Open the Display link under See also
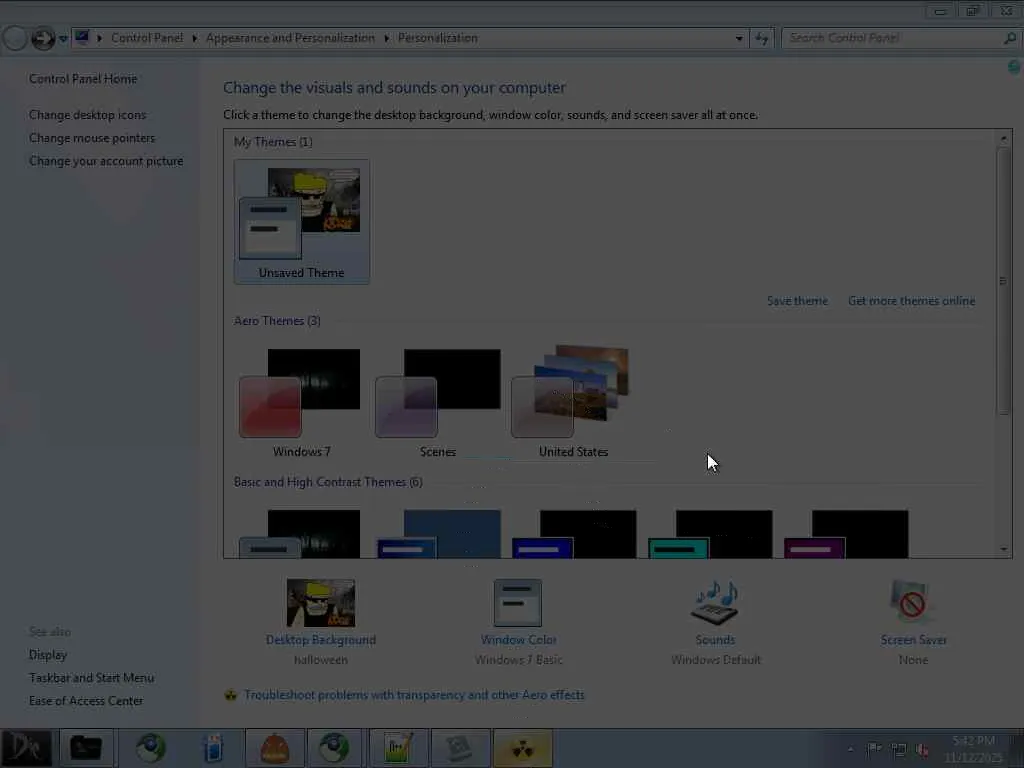The width and height of the screenshot is (1024, 768). tap(48, 655)
